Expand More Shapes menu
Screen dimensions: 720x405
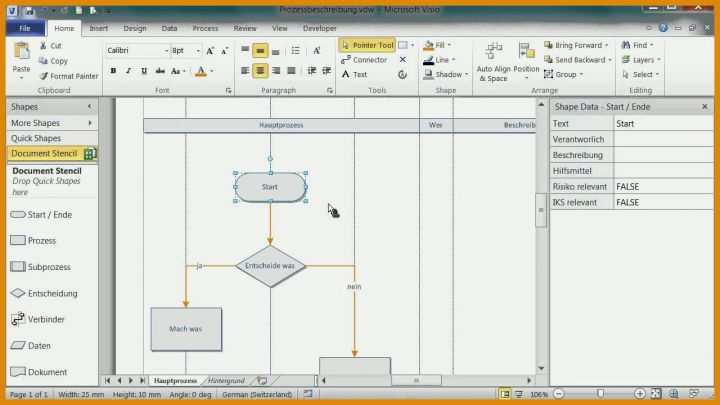51,123
